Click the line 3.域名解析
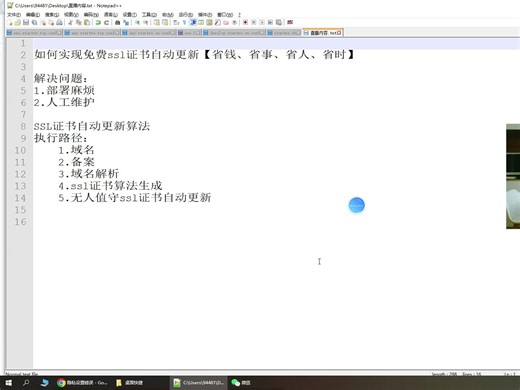This screenshot has width=520, height=390. click(x=89, y=174)
